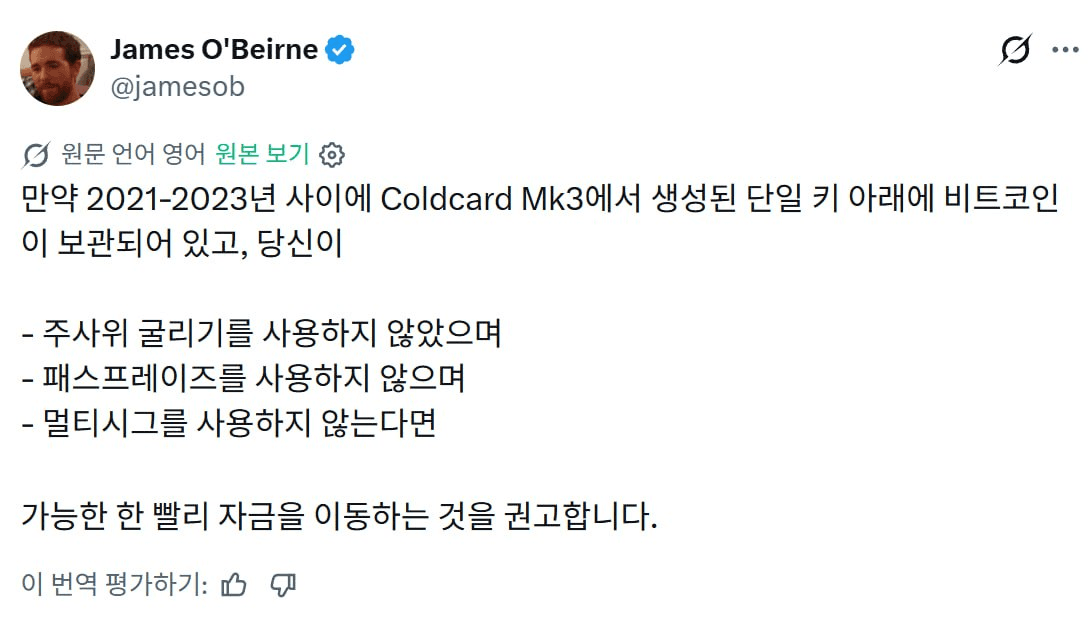Click the 주사위 굴리기 bullet line
1090x622 pixels.
pyautogui.click(x=261, y=333)
